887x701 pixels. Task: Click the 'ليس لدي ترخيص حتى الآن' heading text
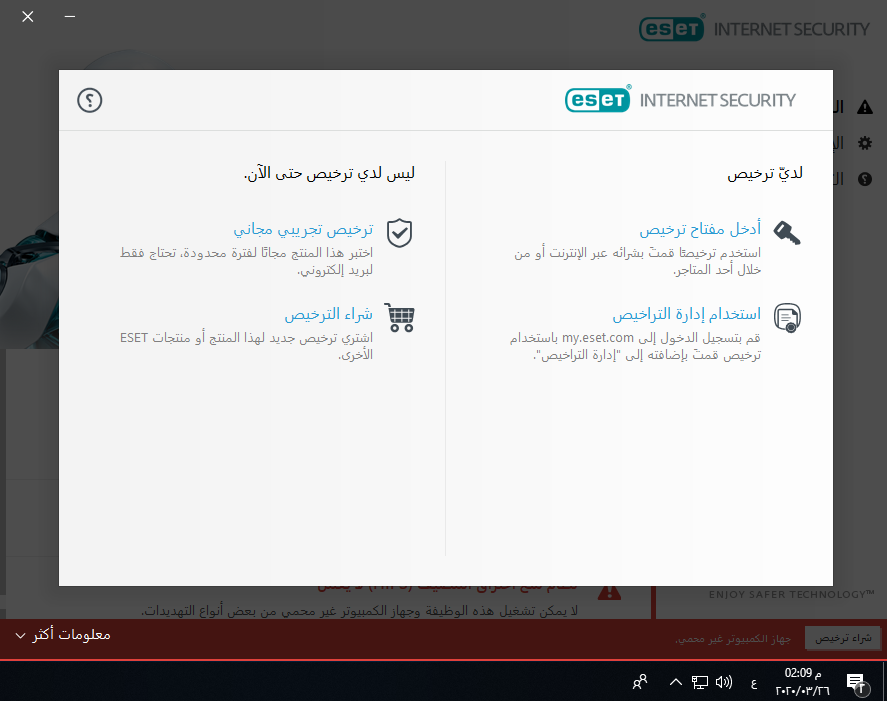(x=329, y=173)
